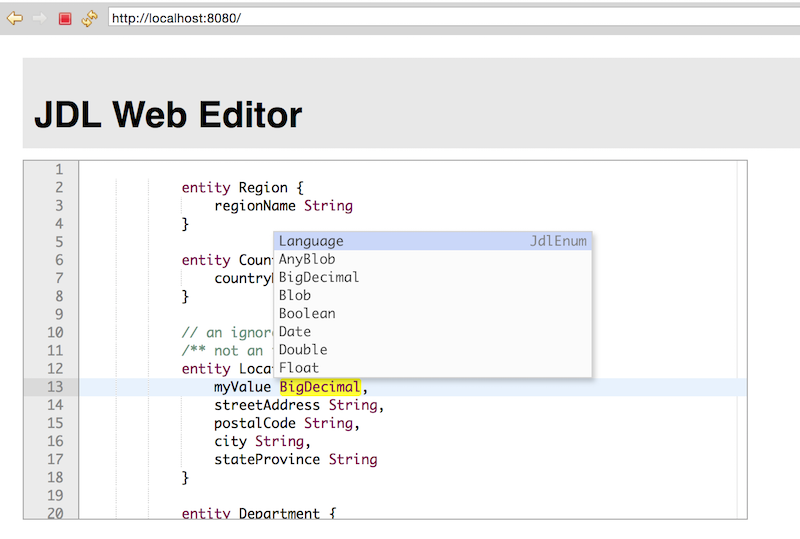
Task: Select Date in the type suggestions
Action: [295, 331]
